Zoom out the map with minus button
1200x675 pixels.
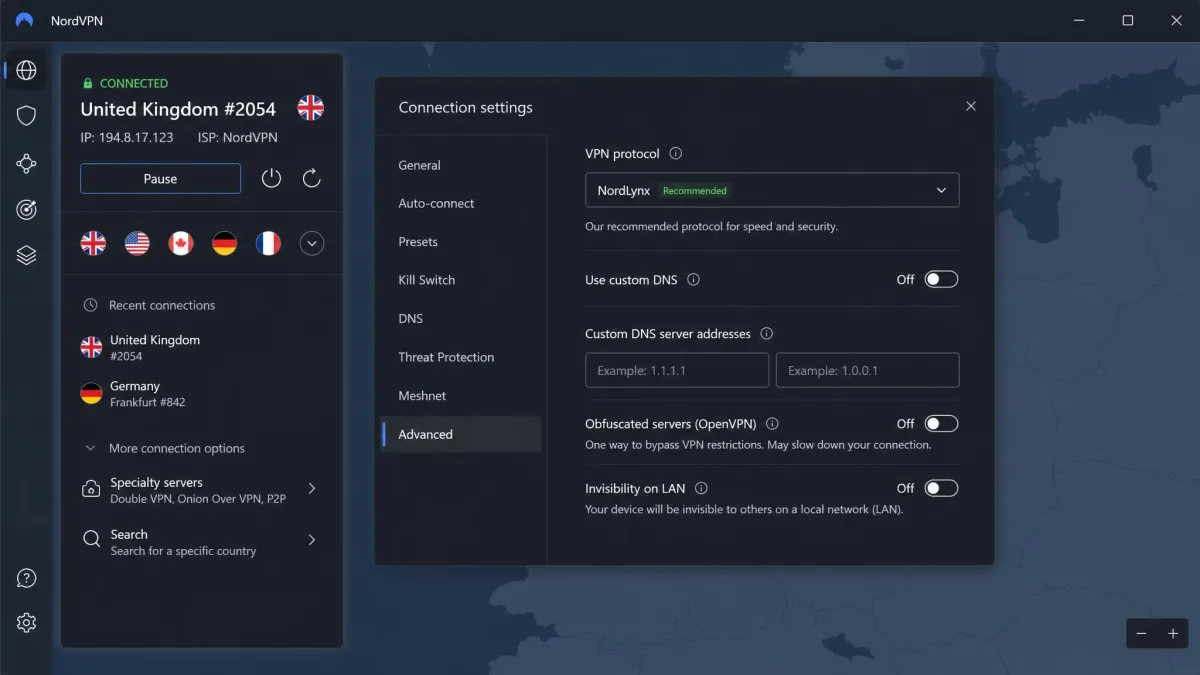tap(1142, 633)
